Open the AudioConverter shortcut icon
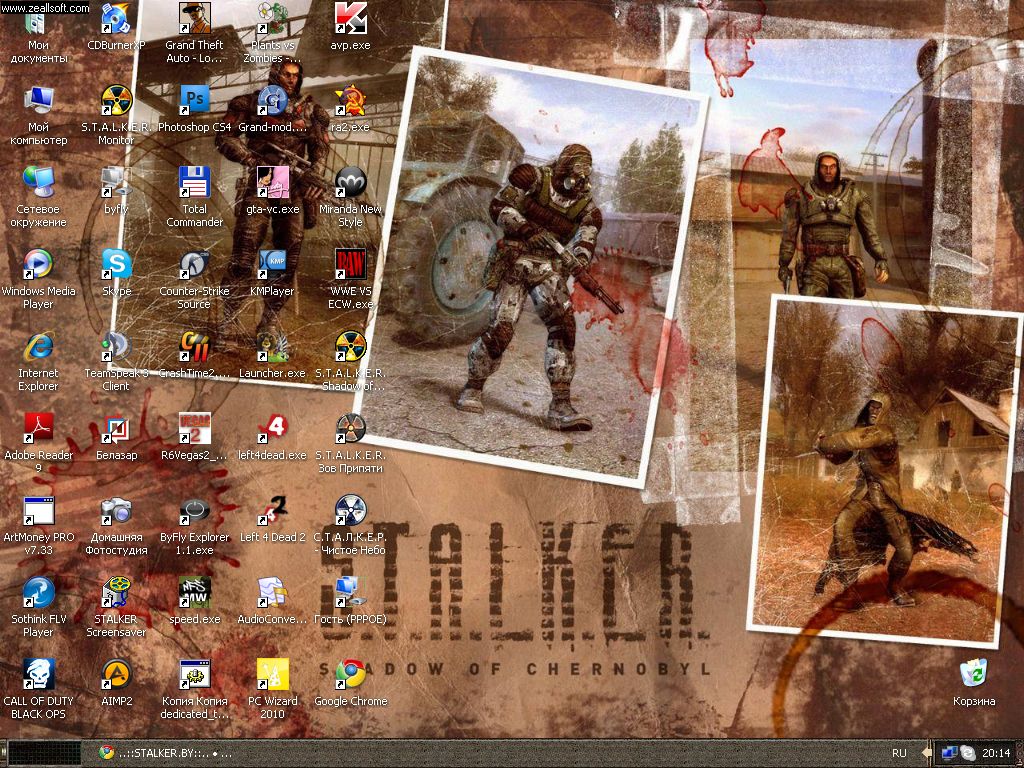The image size is (1024, 768). pyautogui.click(x=272, y=592)
